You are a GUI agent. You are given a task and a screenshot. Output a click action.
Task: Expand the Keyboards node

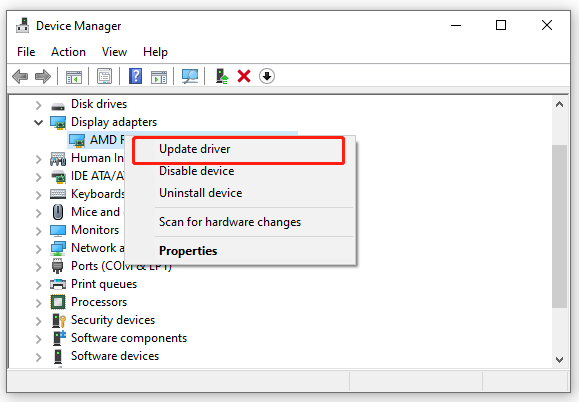click(x=38, y=195)
